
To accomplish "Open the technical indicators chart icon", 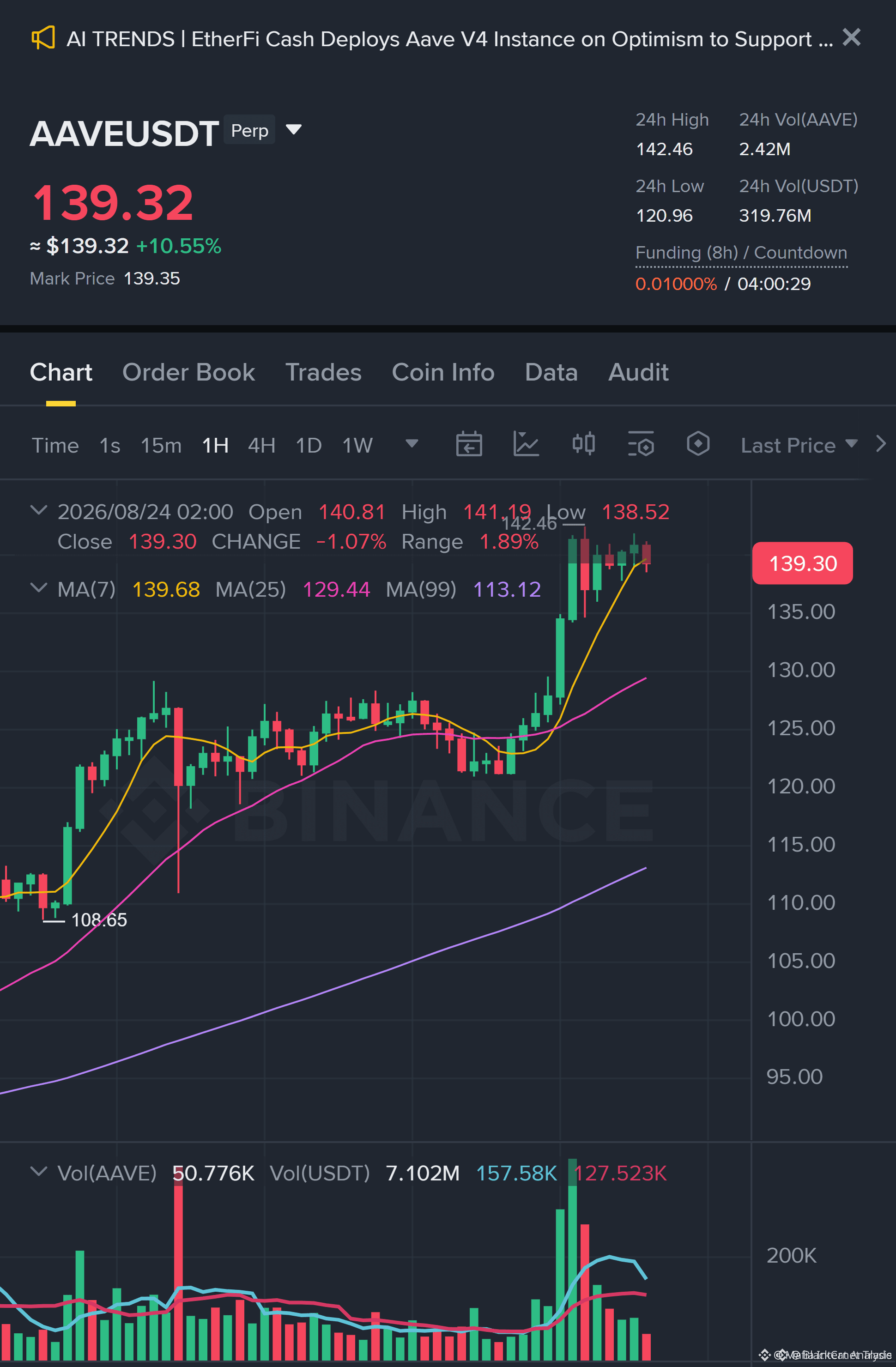I will (526, 444).
